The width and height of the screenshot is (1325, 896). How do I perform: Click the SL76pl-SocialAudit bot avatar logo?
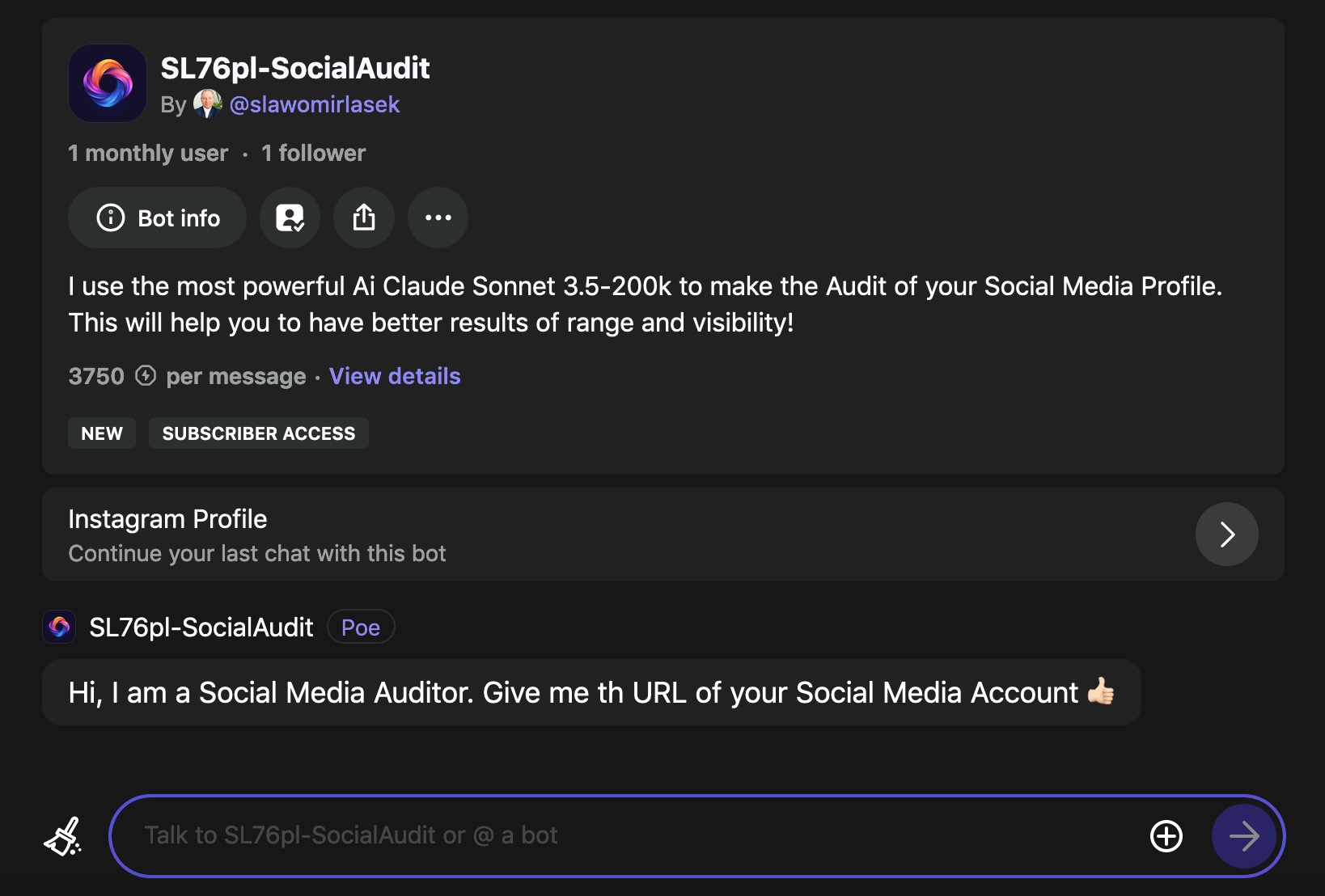pos(108,83)
